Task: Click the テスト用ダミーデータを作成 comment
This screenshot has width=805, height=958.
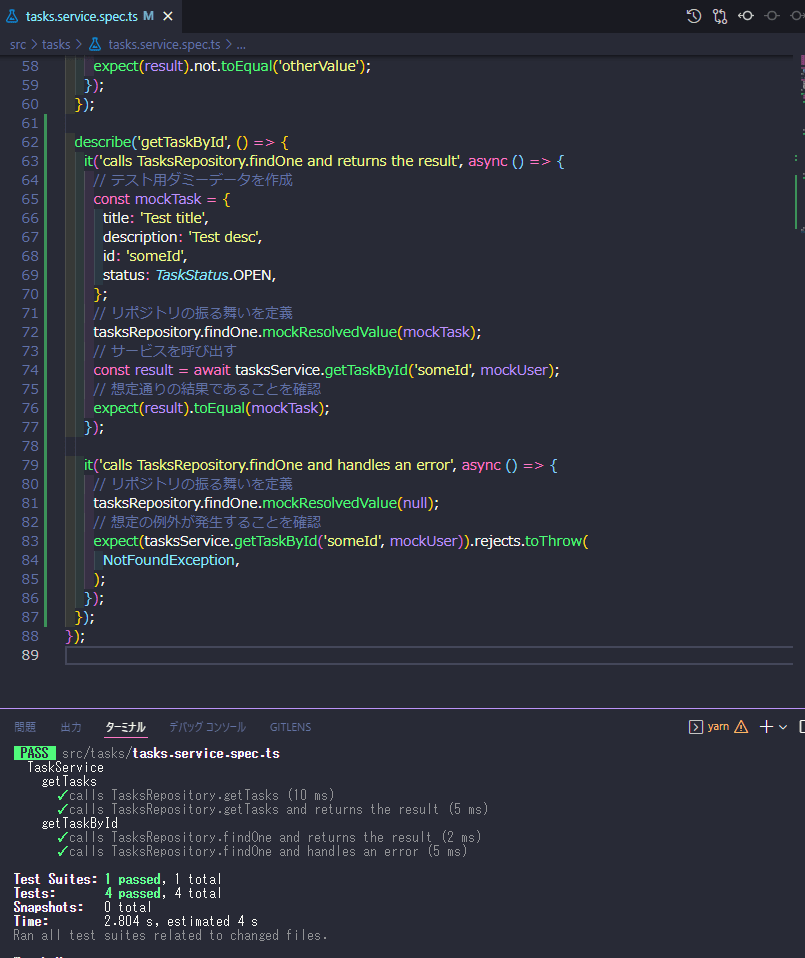Action: (192, 180)
